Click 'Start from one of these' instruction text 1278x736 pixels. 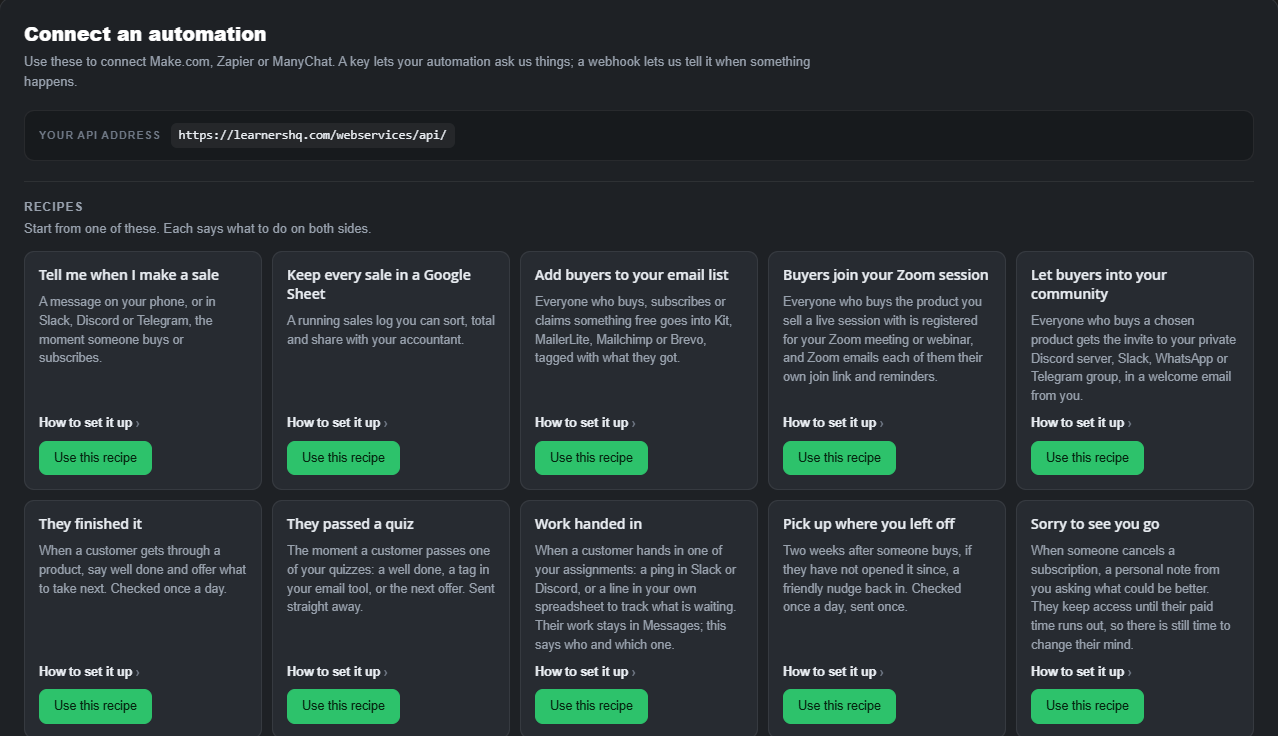point(197,229)
